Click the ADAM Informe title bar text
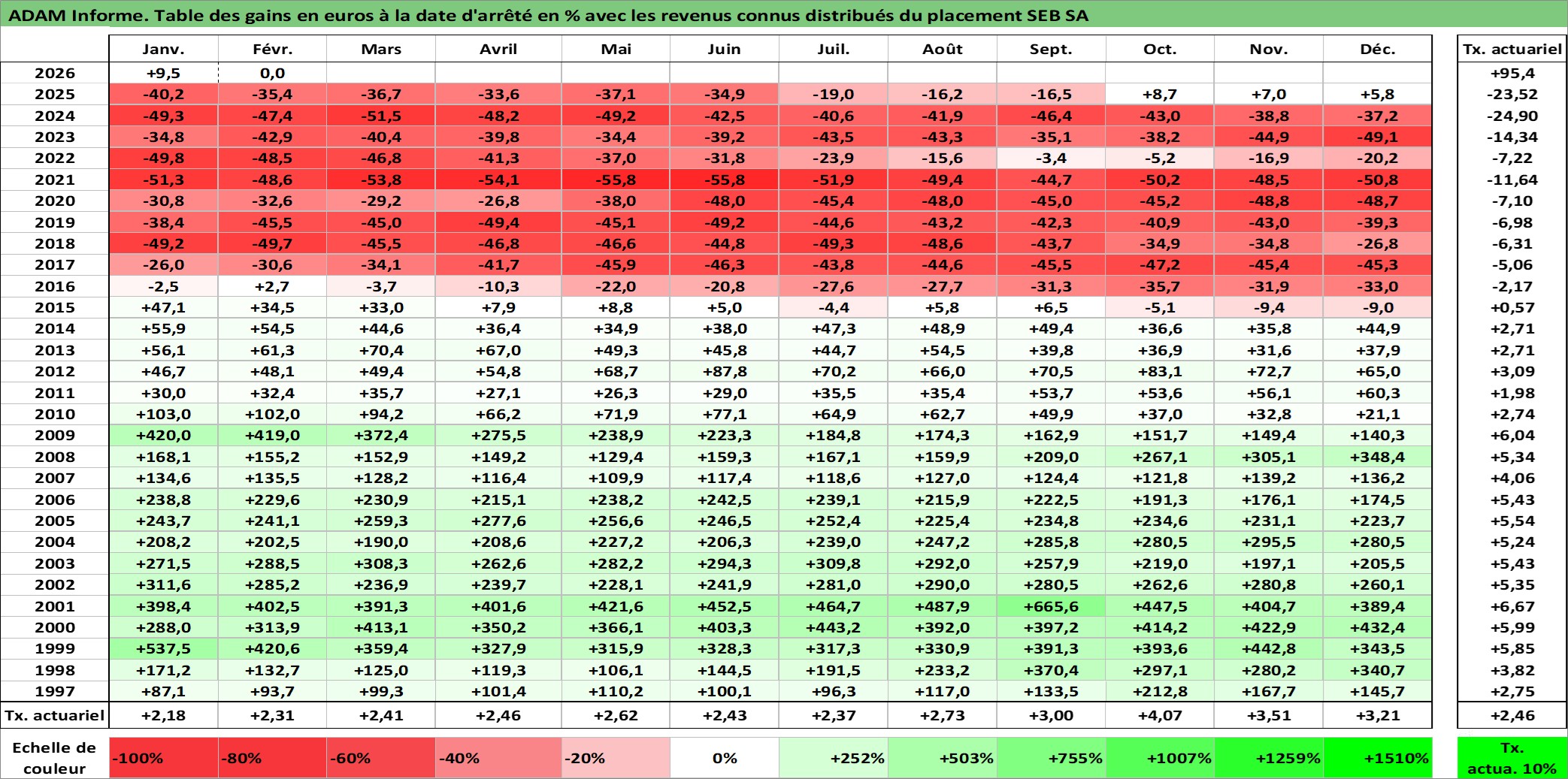The image size is (1568, 779). pos(549,16)
